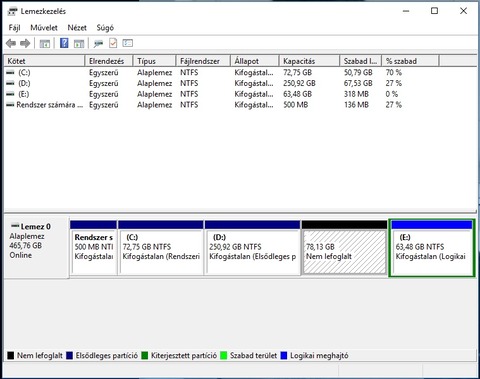The width and height of the screenshot is (480, 379).
Task: Sort by Típus column header
Action: pos(154,61)
